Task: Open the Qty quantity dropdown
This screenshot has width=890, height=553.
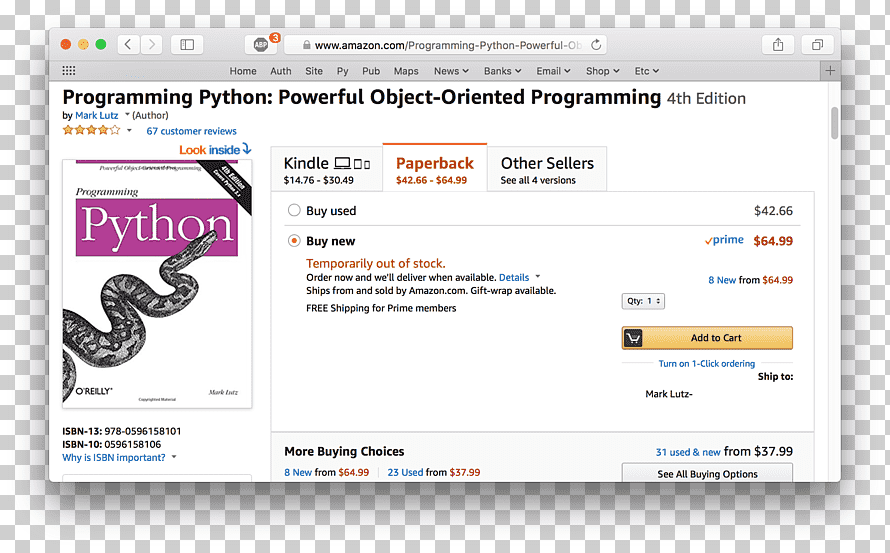Action: tap(643, 301)
